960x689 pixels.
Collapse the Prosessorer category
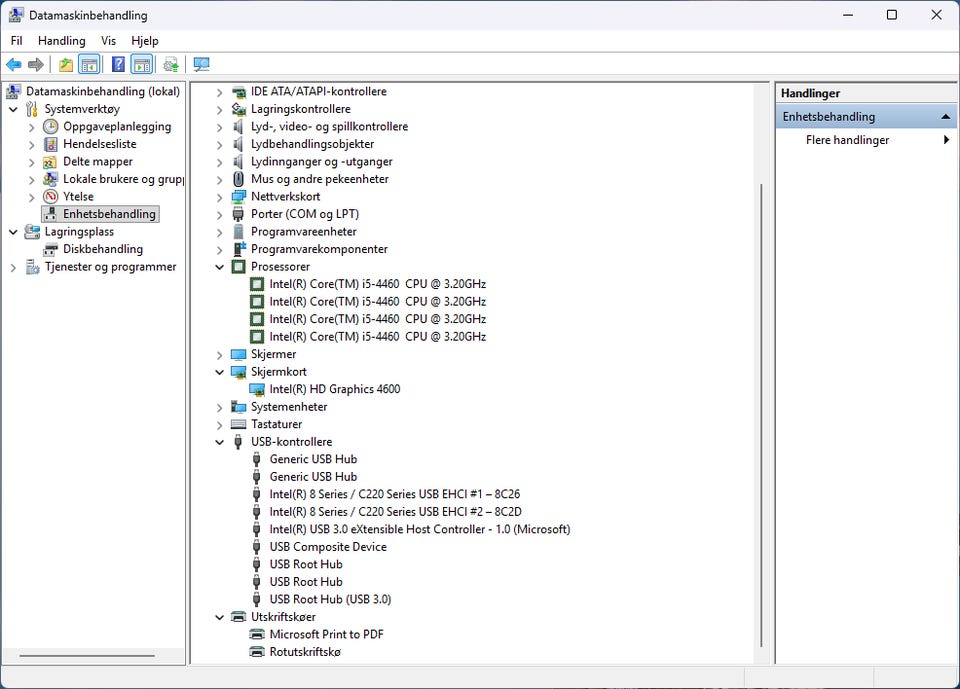coord(219,267)
